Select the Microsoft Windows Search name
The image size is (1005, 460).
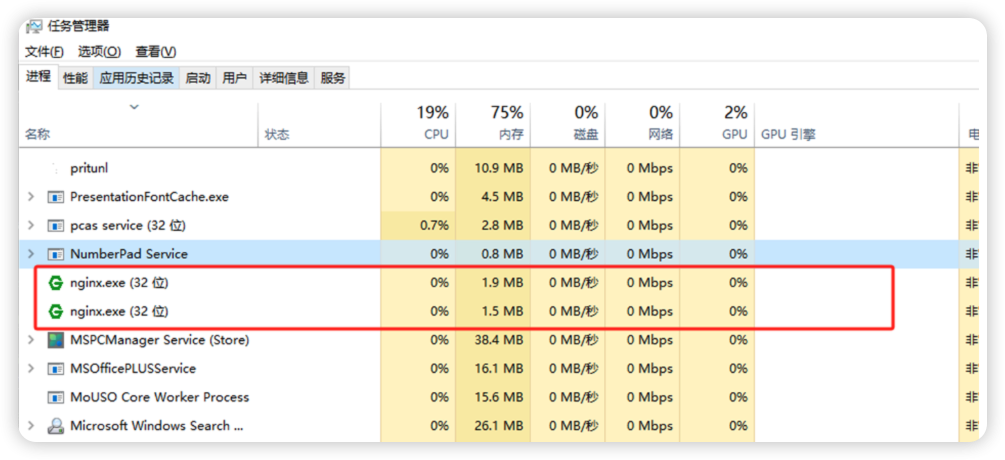tap(157, 426)
